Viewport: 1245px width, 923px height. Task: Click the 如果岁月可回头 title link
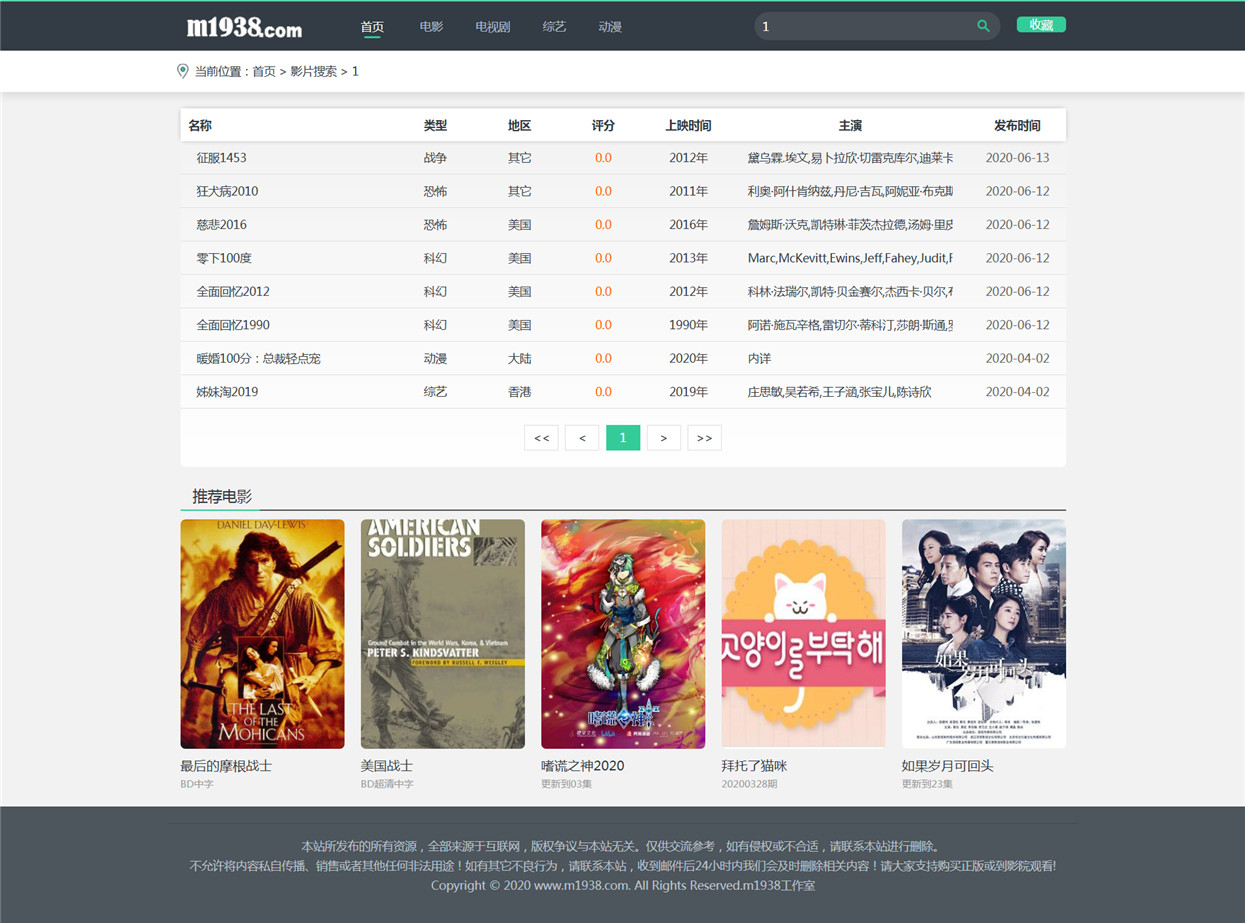coord(948,766)
